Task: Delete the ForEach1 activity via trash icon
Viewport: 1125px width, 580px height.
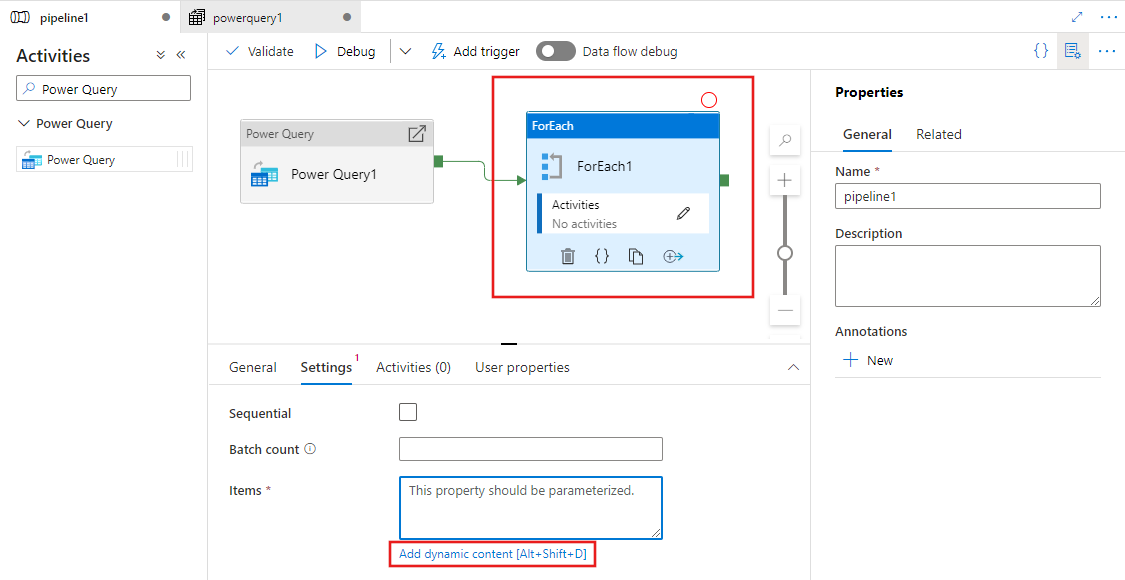Action: (x=568, y=256)
